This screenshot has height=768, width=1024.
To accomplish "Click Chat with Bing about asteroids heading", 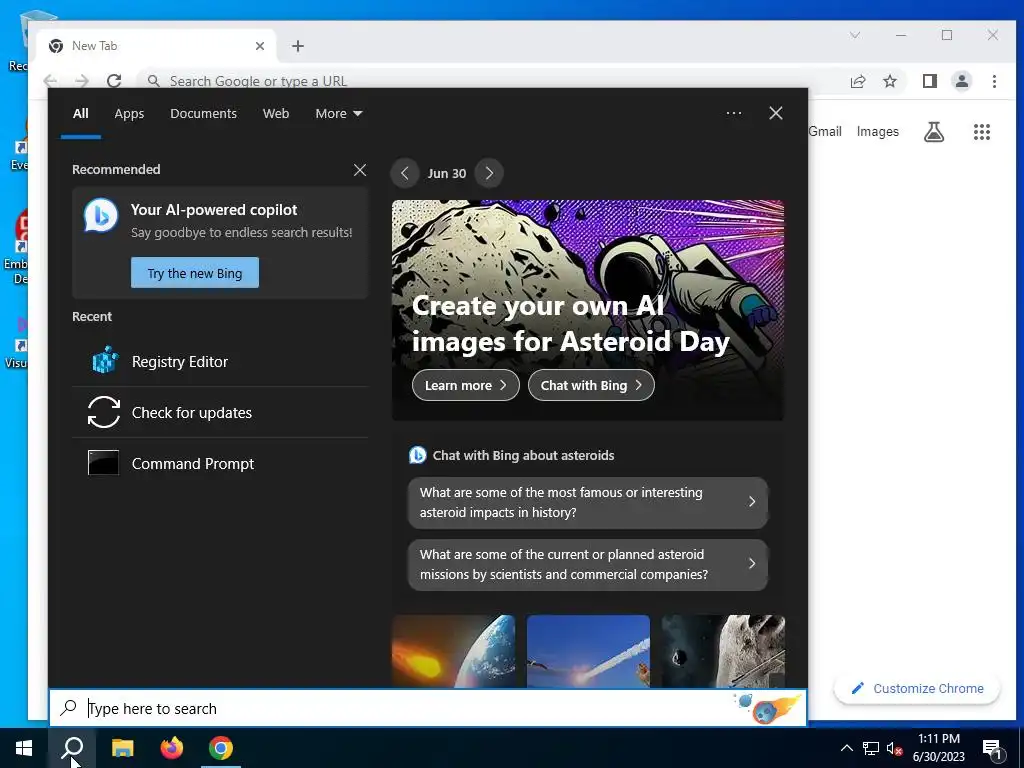I will [523, 455].
